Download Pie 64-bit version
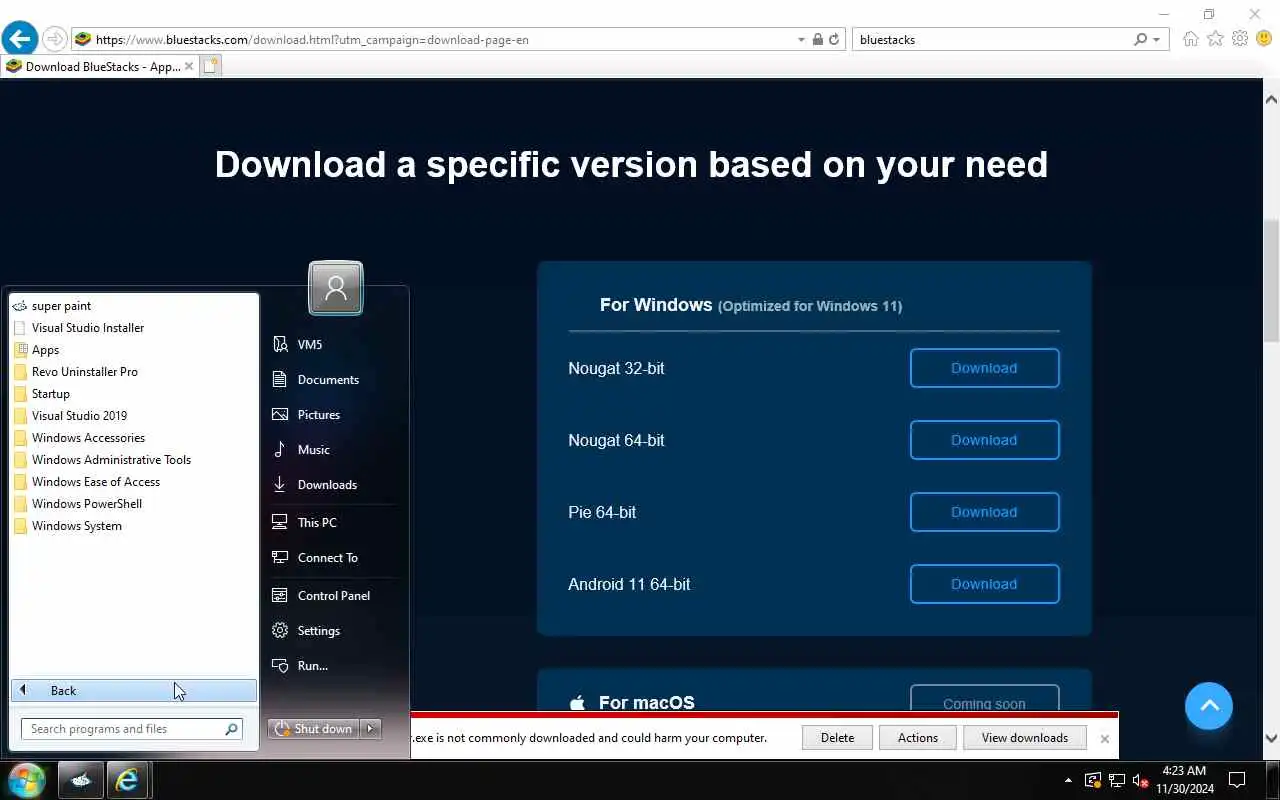 984,512
